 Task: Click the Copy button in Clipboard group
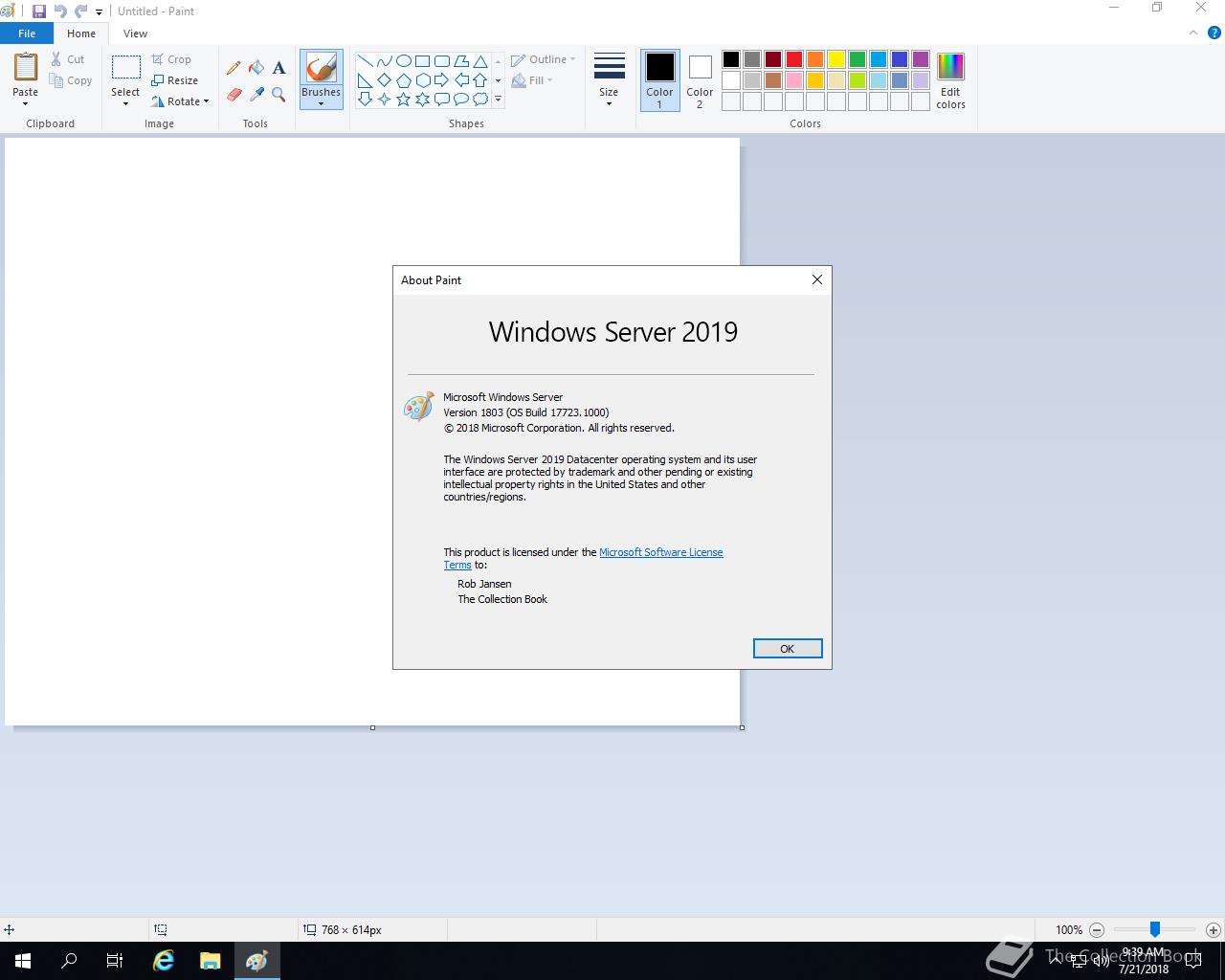[x=71, y=80]
